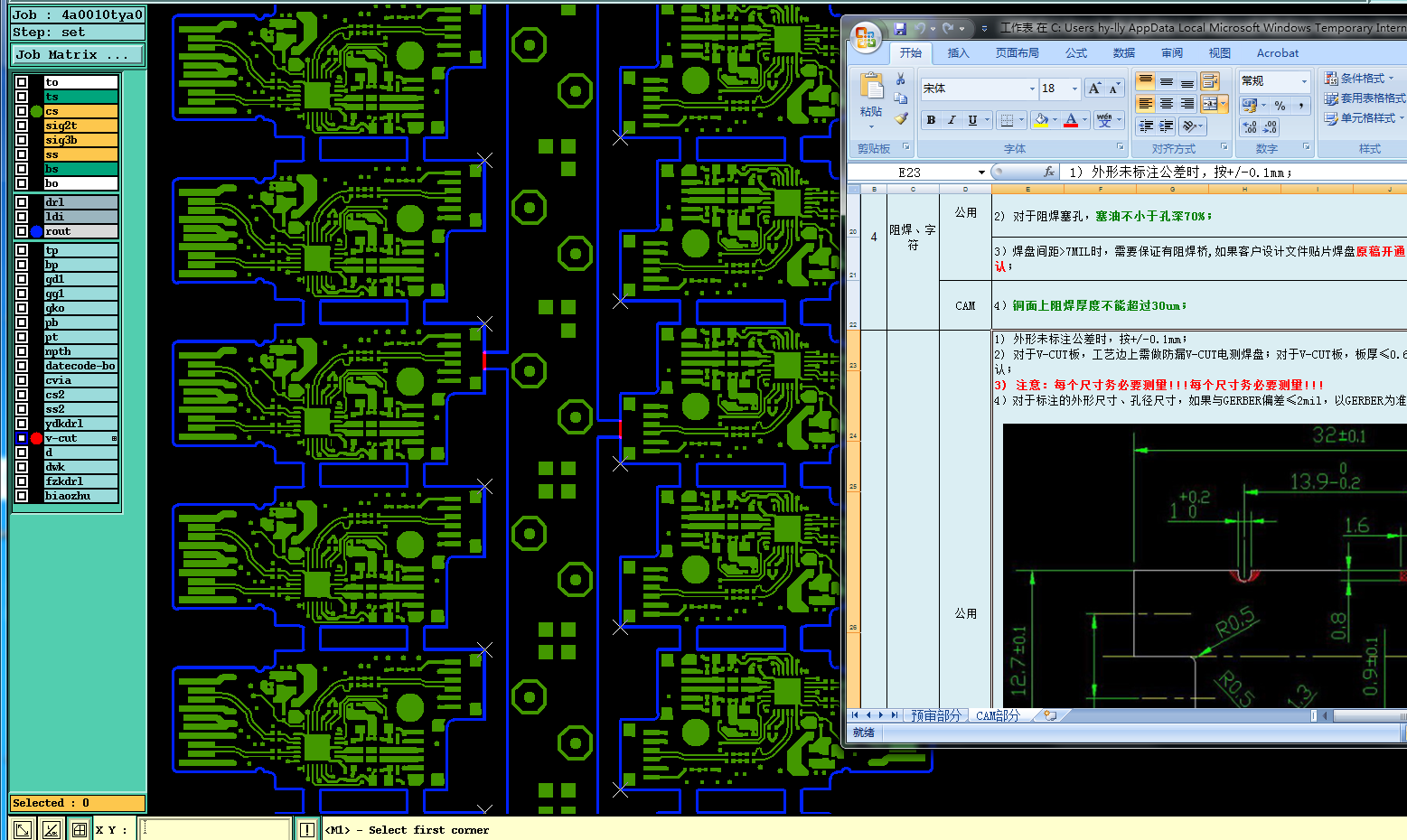Click the Bottom Align icon
1407x840 pixels.
(1187, 82)
